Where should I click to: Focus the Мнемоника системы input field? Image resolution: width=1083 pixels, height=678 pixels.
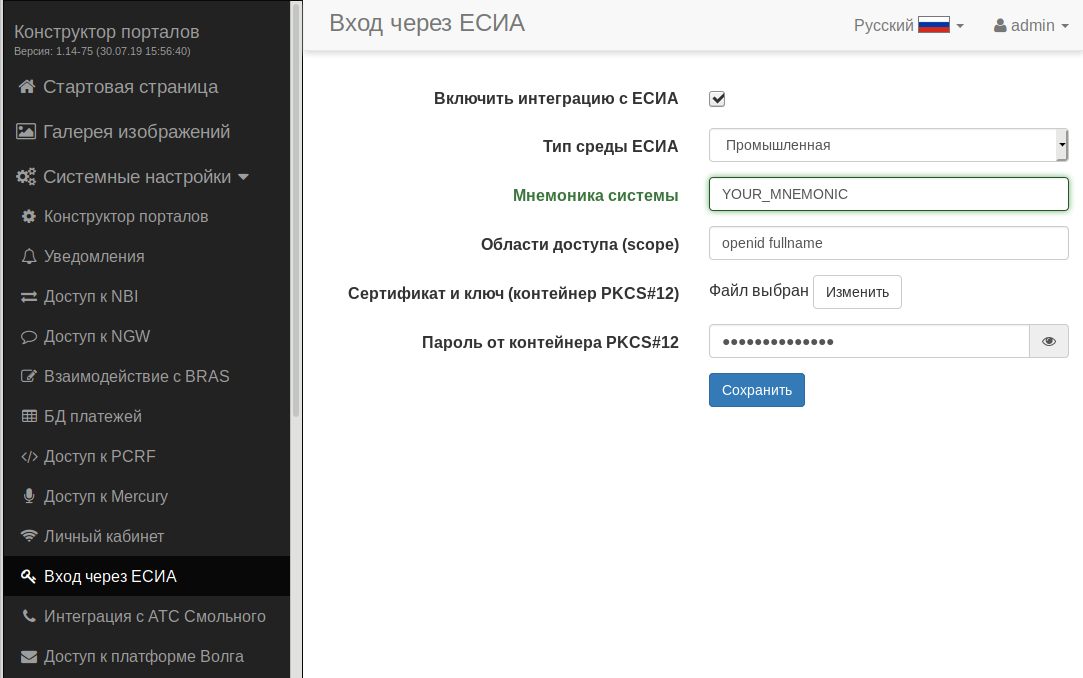pos(888,194)
